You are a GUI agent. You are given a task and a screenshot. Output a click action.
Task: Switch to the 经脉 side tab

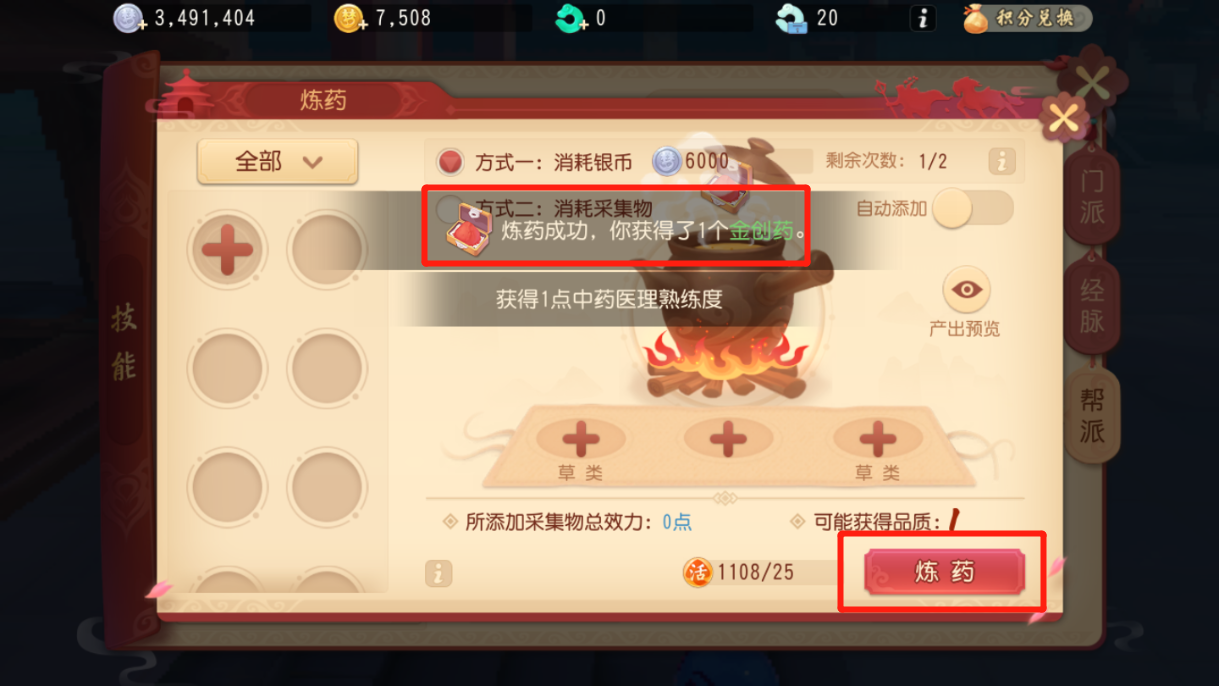click(1091, 306)
